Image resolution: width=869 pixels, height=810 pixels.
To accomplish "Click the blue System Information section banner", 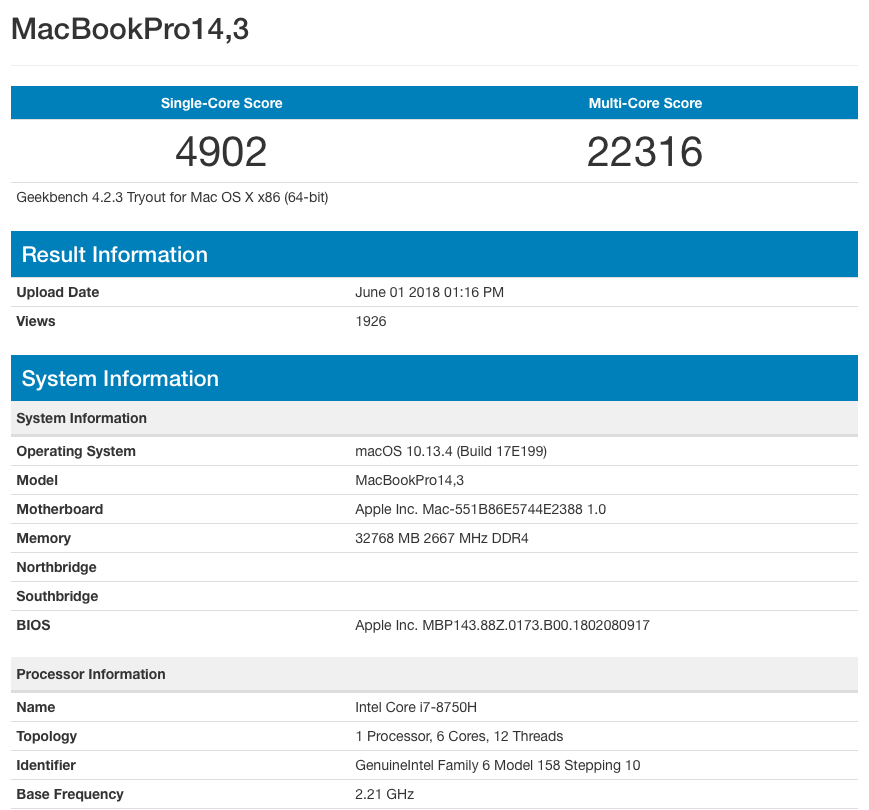I will click(434, 378).
